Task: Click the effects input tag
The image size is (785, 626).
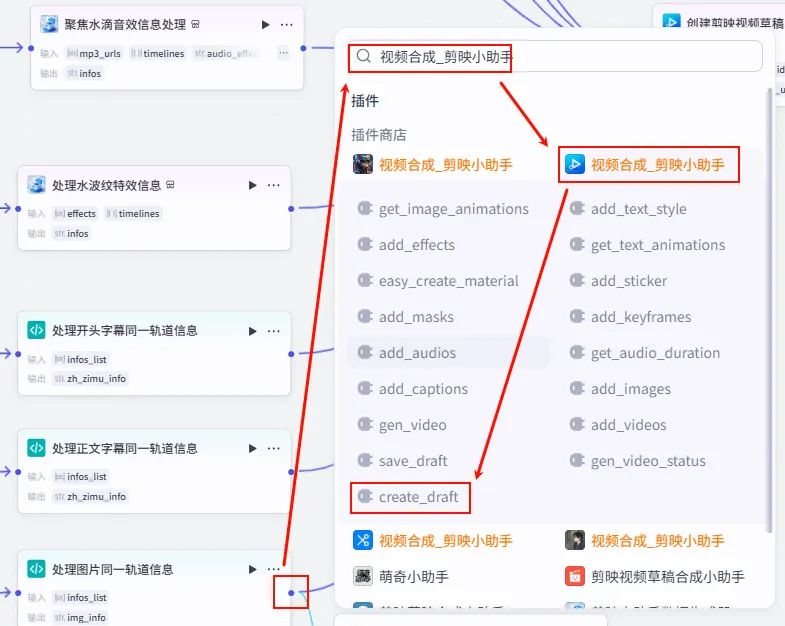Action: [75, 214]
